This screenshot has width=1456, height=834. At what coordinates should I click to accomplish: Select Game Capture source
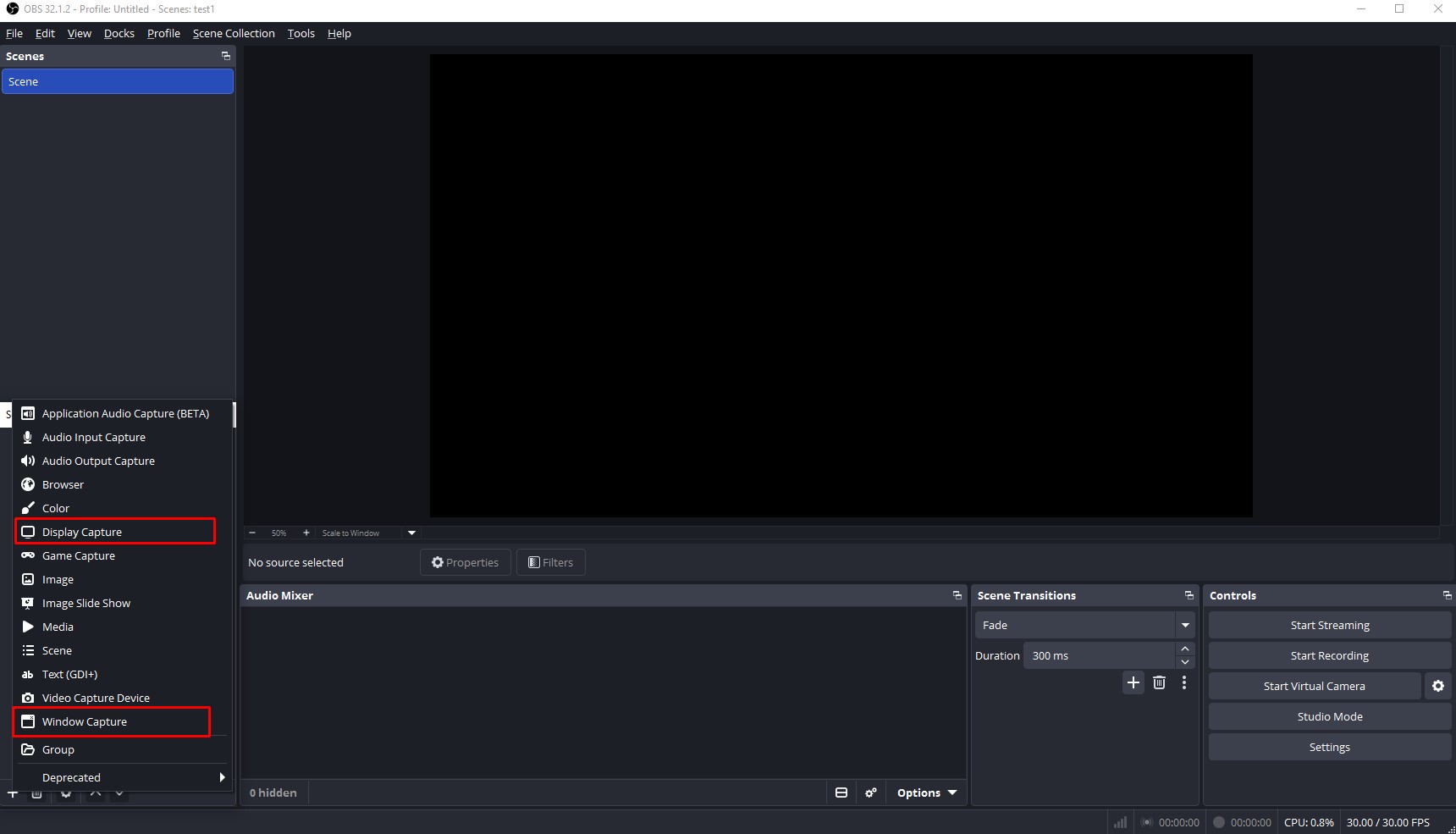pyautogui.click(x=122, y=555)
